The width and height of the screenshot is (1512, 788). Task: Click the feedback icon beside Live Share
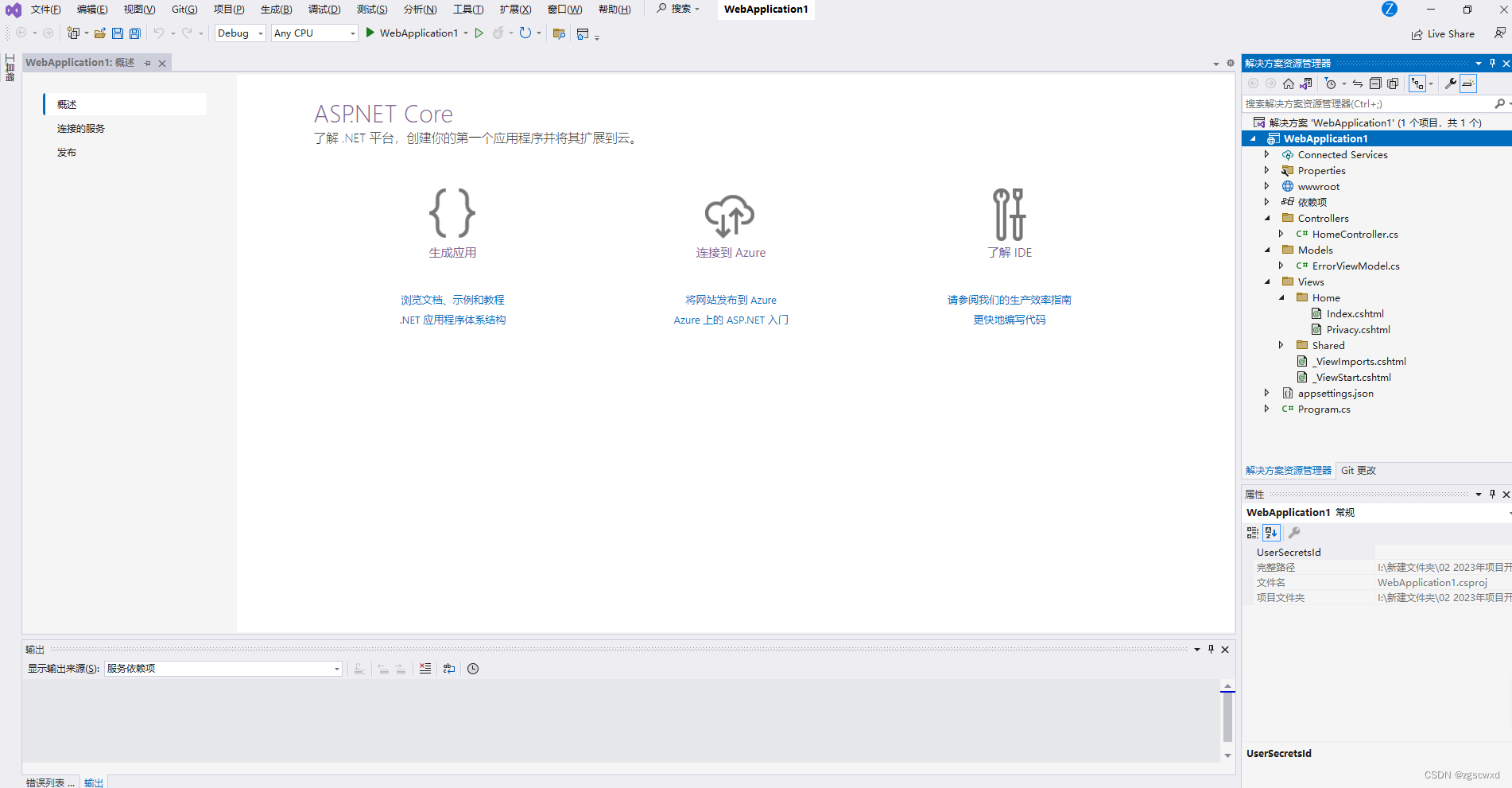[1499, 33]
